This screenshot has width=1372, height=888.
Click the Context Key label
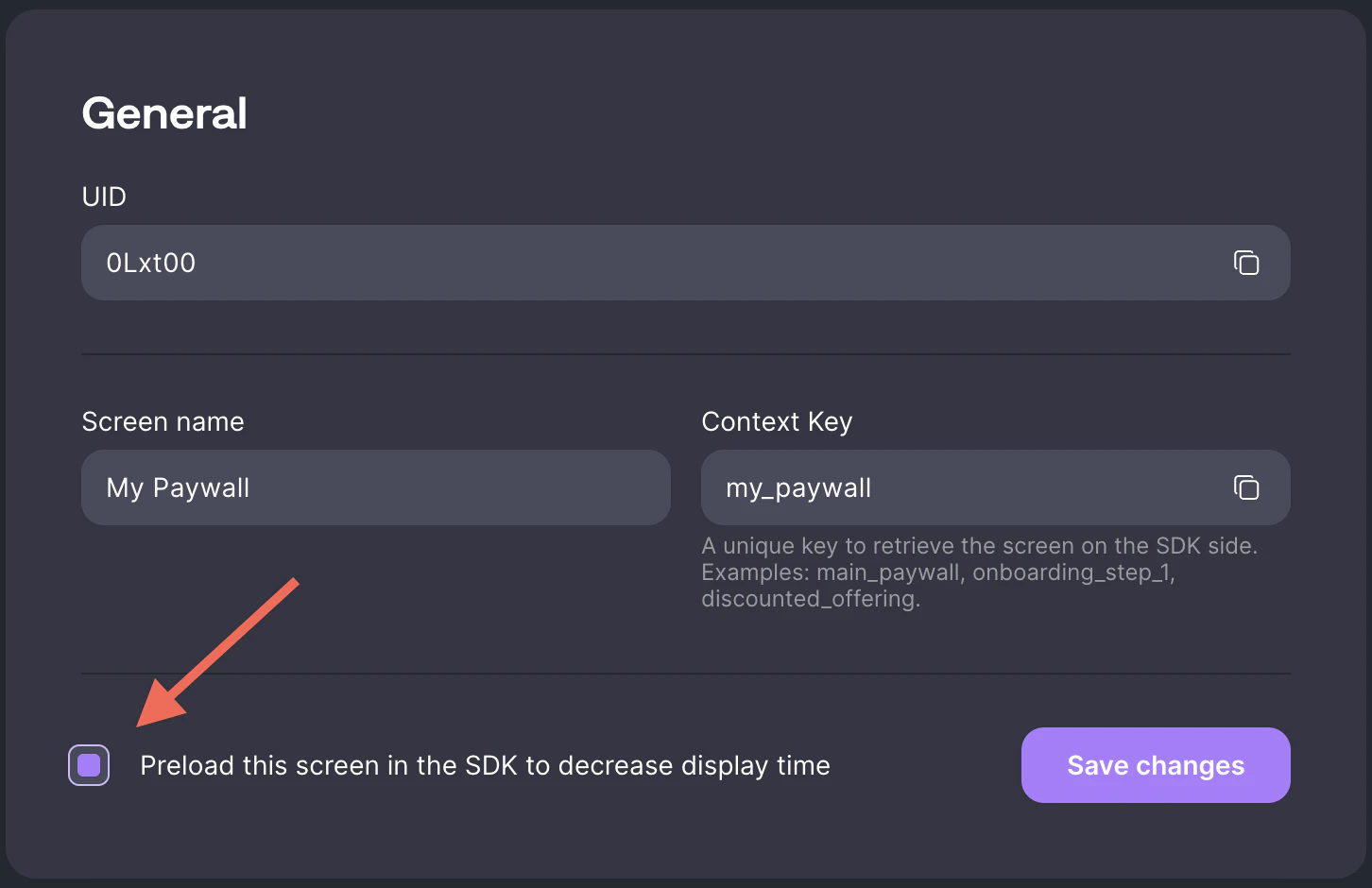[x=777, y=421]
